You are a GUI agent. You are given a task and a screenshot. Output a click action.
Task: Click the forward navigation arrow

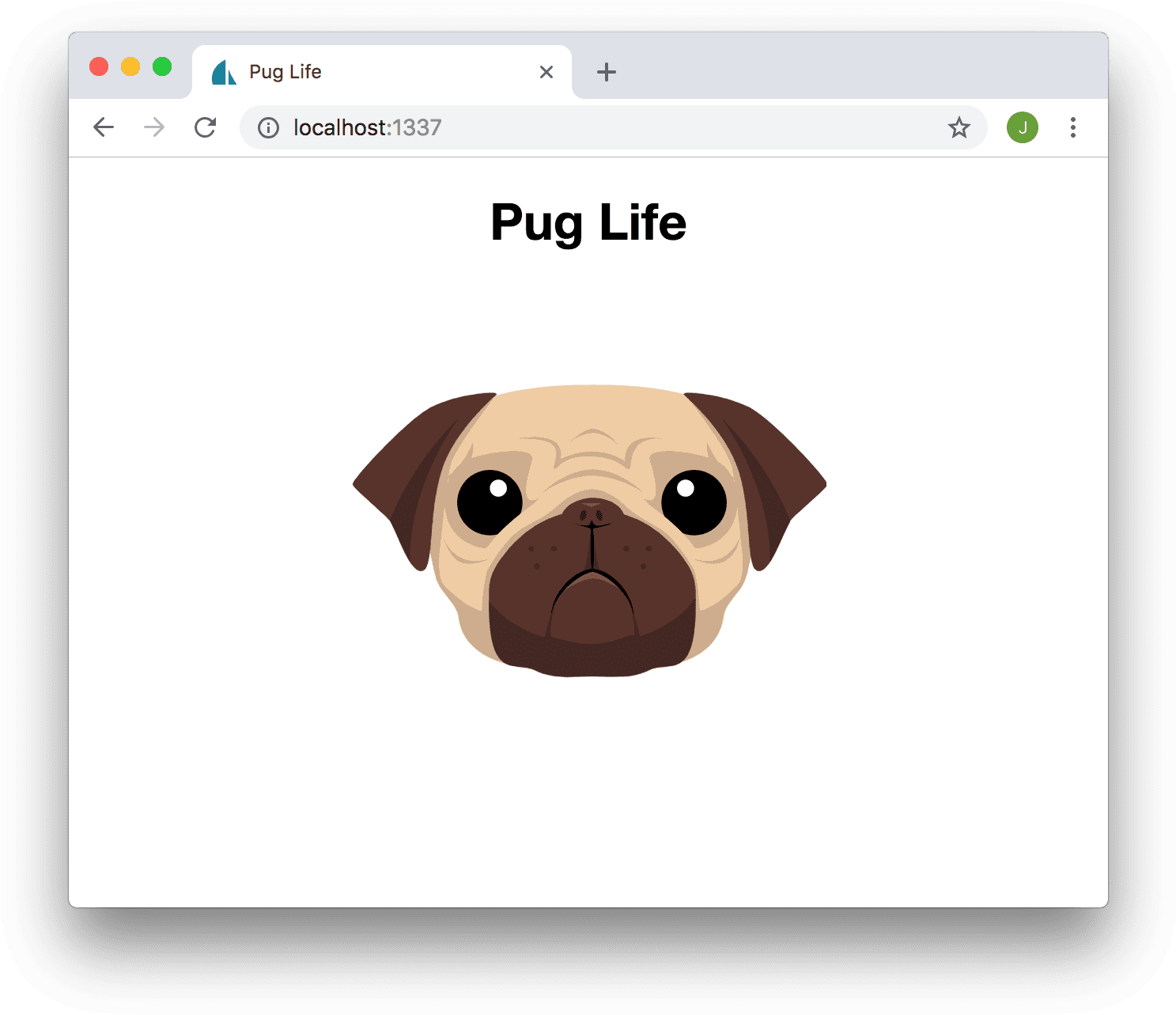click(153, 127)
